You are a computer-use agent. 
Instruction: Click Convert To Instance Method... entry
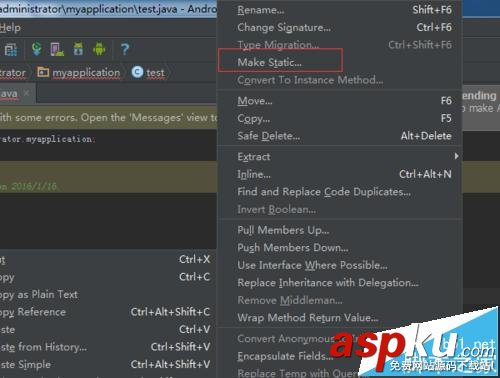(340, 80)
